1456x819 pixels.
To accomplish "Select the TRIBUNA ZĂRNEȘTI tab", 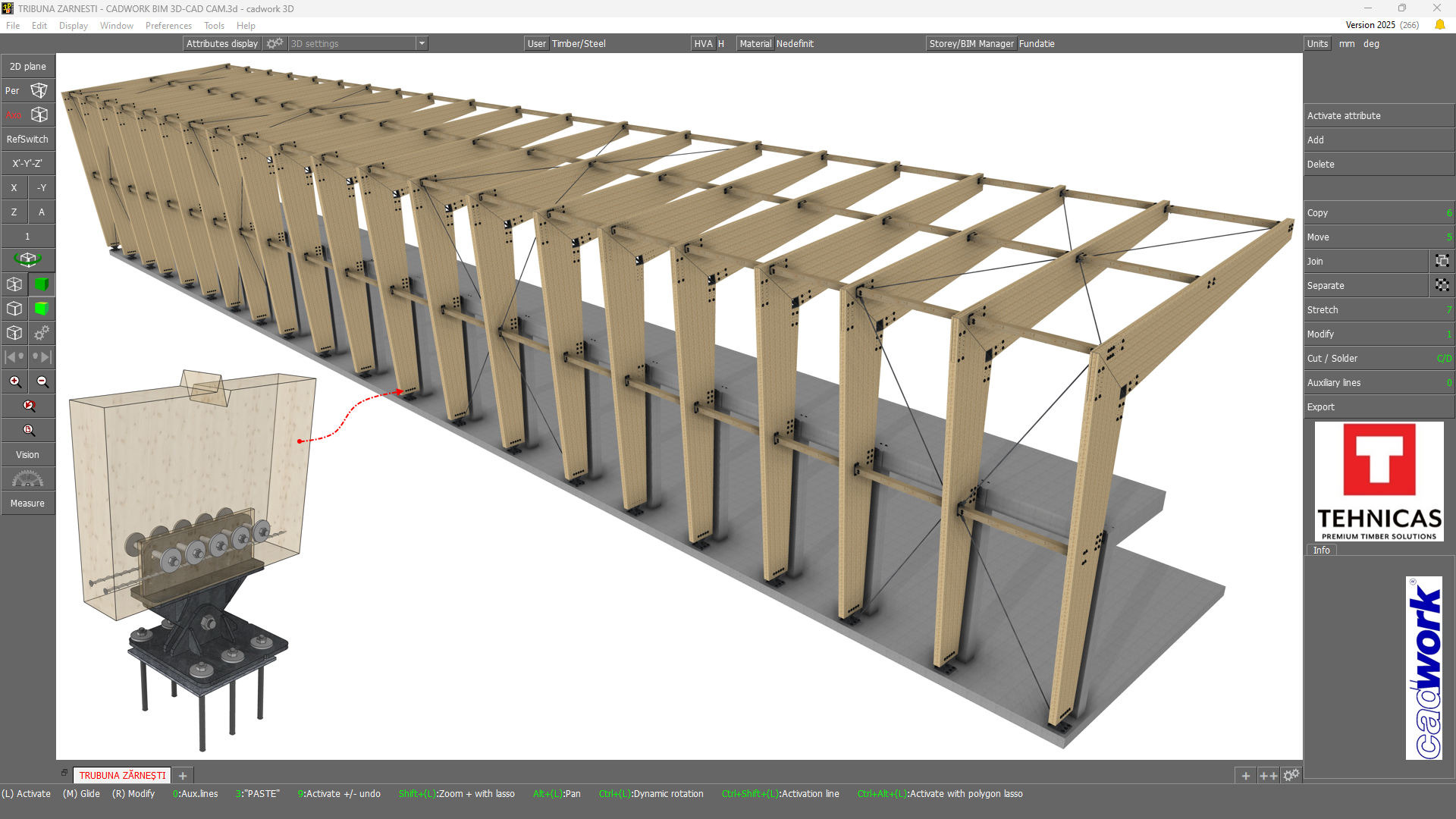I will [x=122, y=775].
